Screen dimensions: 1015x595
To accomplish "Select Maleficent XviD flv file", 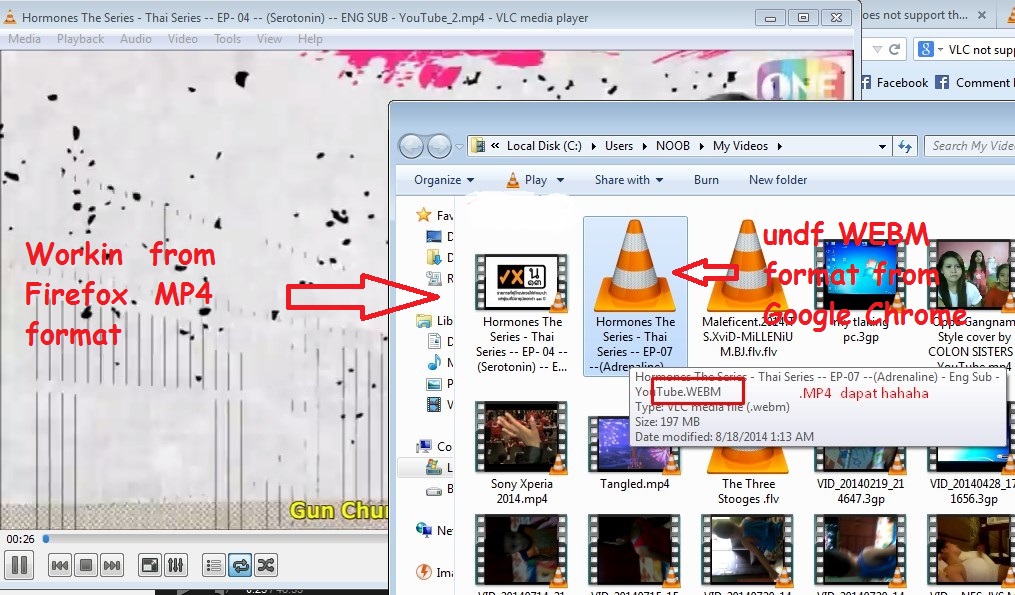I will (x=748, y=289).
